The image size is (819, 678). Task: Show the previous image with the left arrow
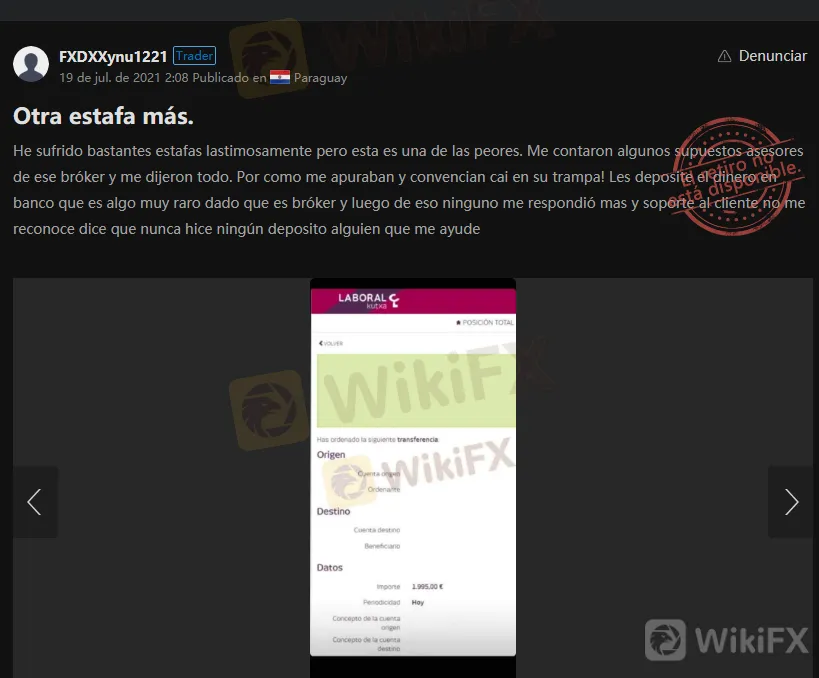click(x=35, y=502)
